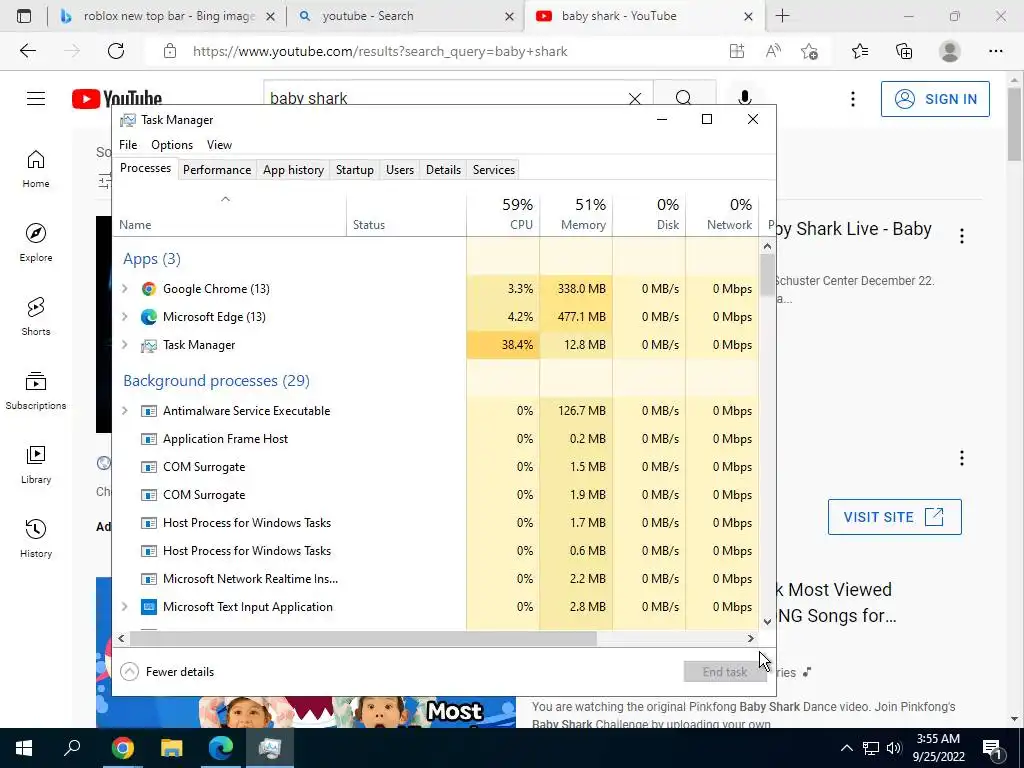This screenshot has height=768, width=1024.
Task: Clear the baby shark search text
Action: [x=635, y=99]
